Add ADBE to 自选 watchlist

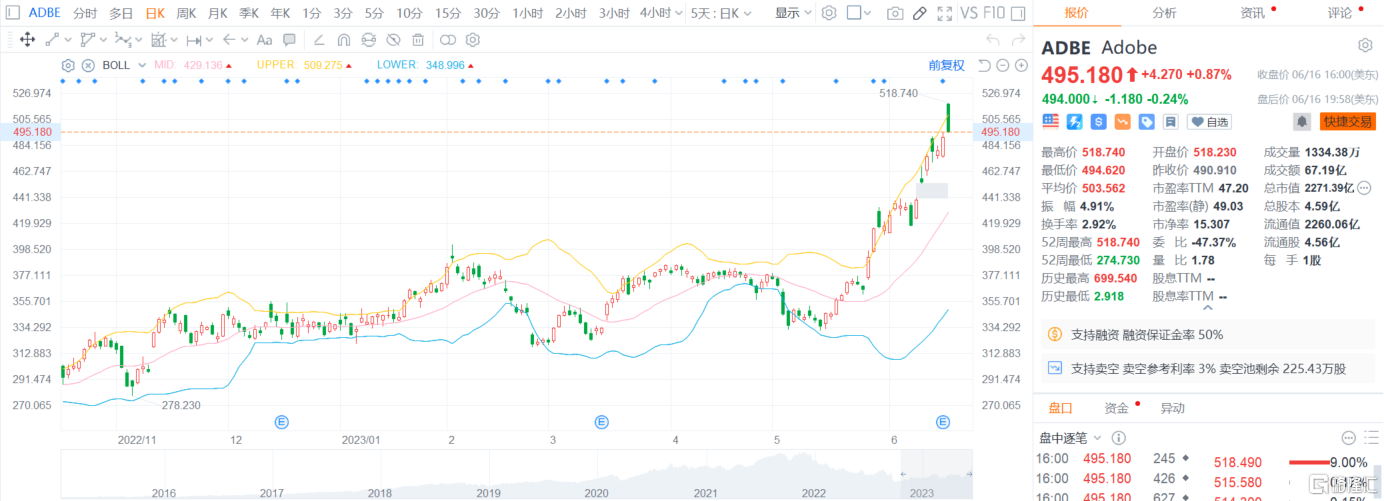pos(1210,121)
